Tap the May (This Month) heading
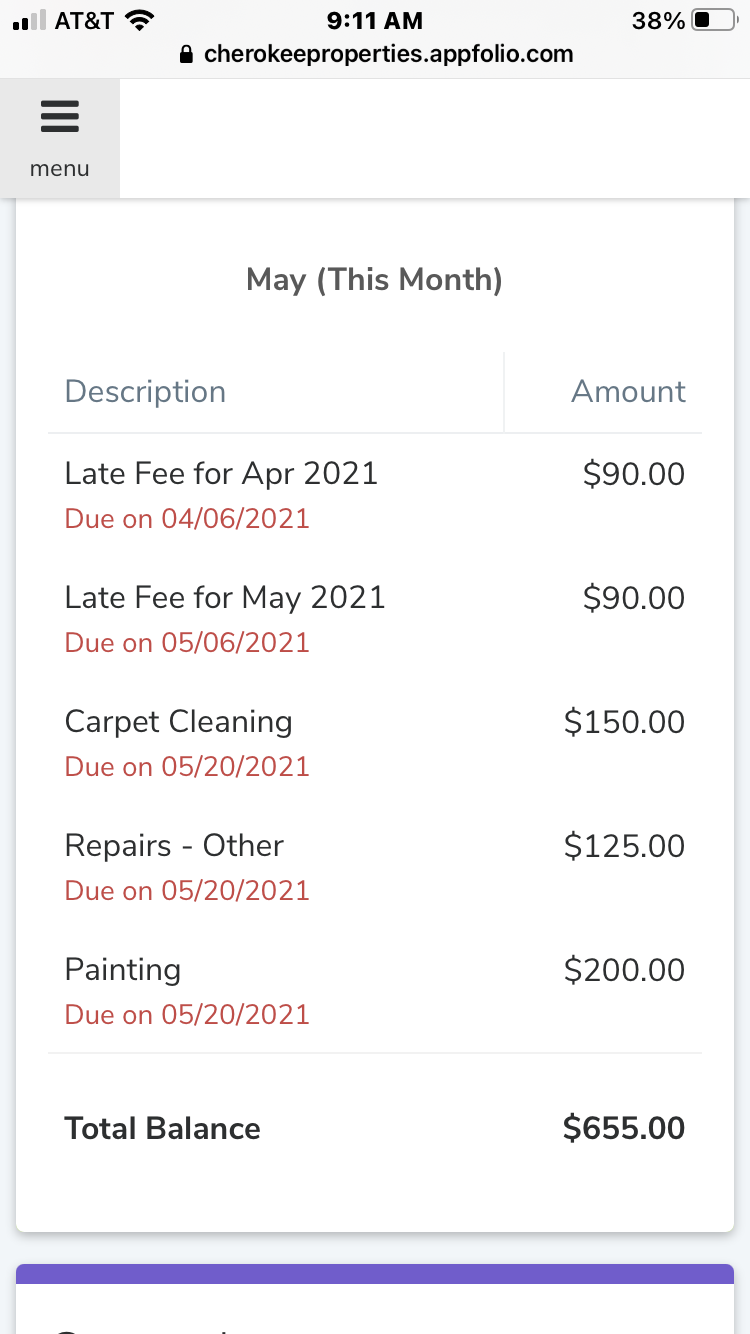Screen dimensions: 750x1334 [x=374, y=279]
